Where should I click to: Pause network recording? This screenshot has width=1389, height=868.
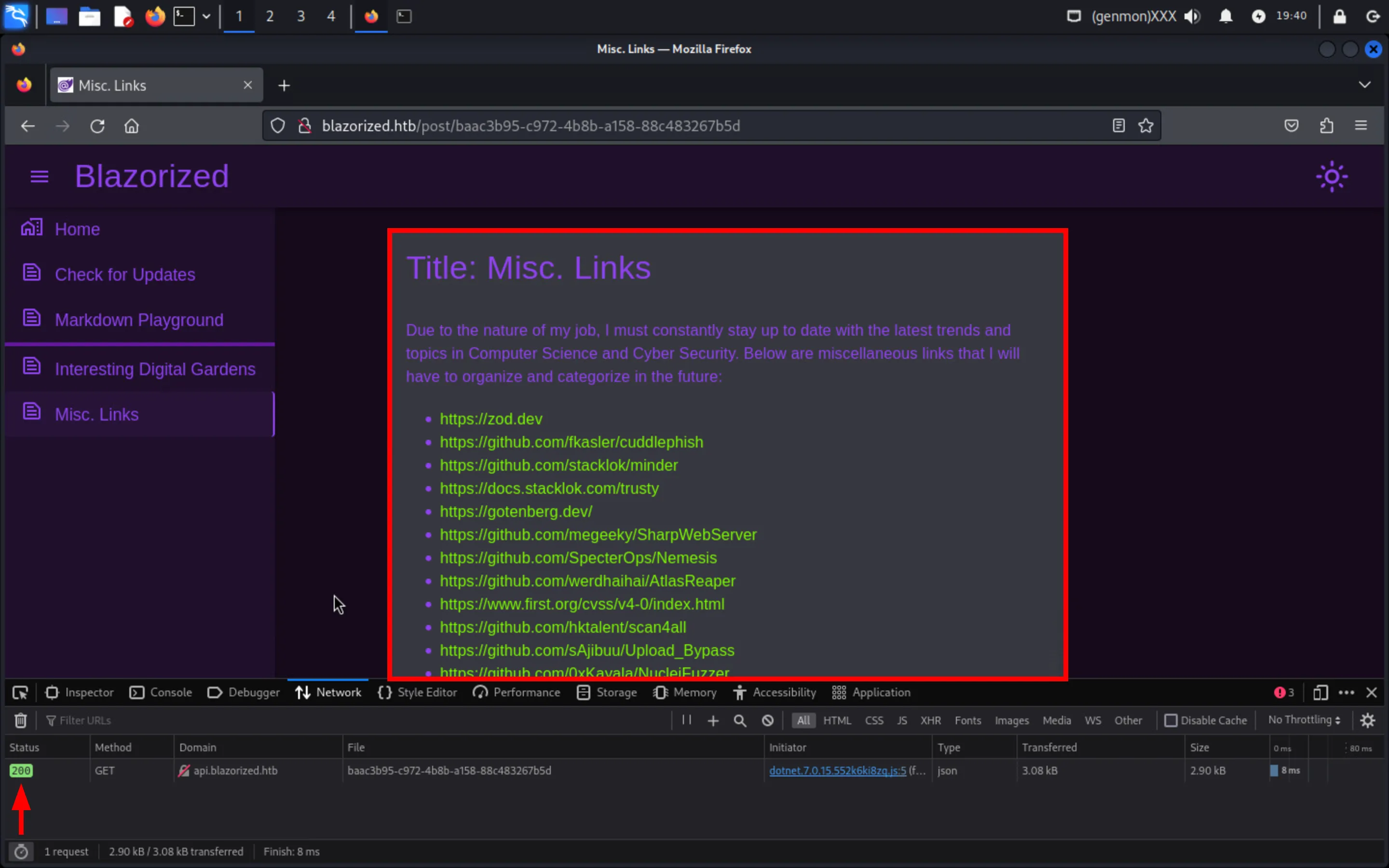click(686, 720)
